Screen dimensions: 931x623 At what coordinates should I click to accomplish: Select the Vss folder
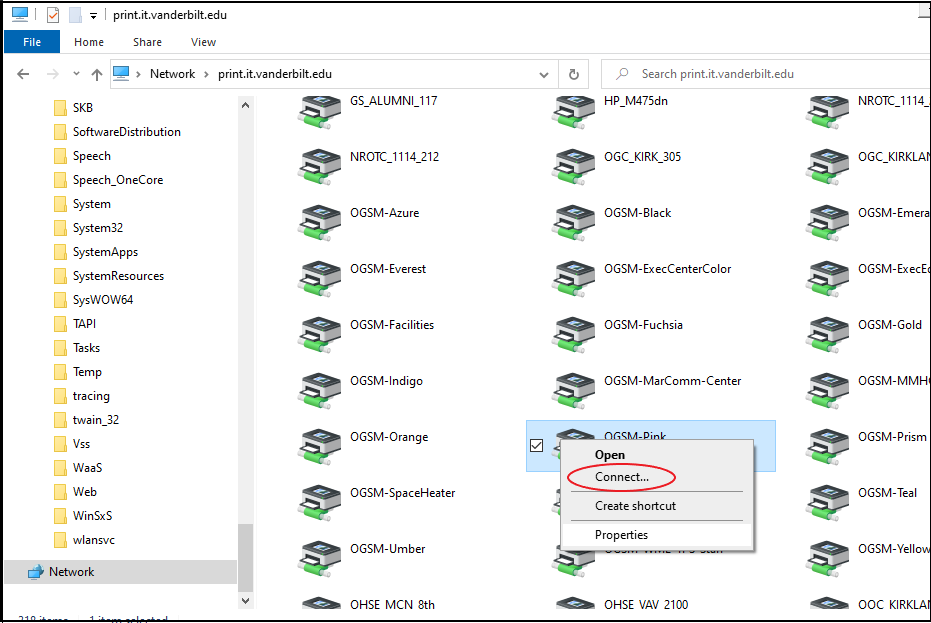(72, 444)
